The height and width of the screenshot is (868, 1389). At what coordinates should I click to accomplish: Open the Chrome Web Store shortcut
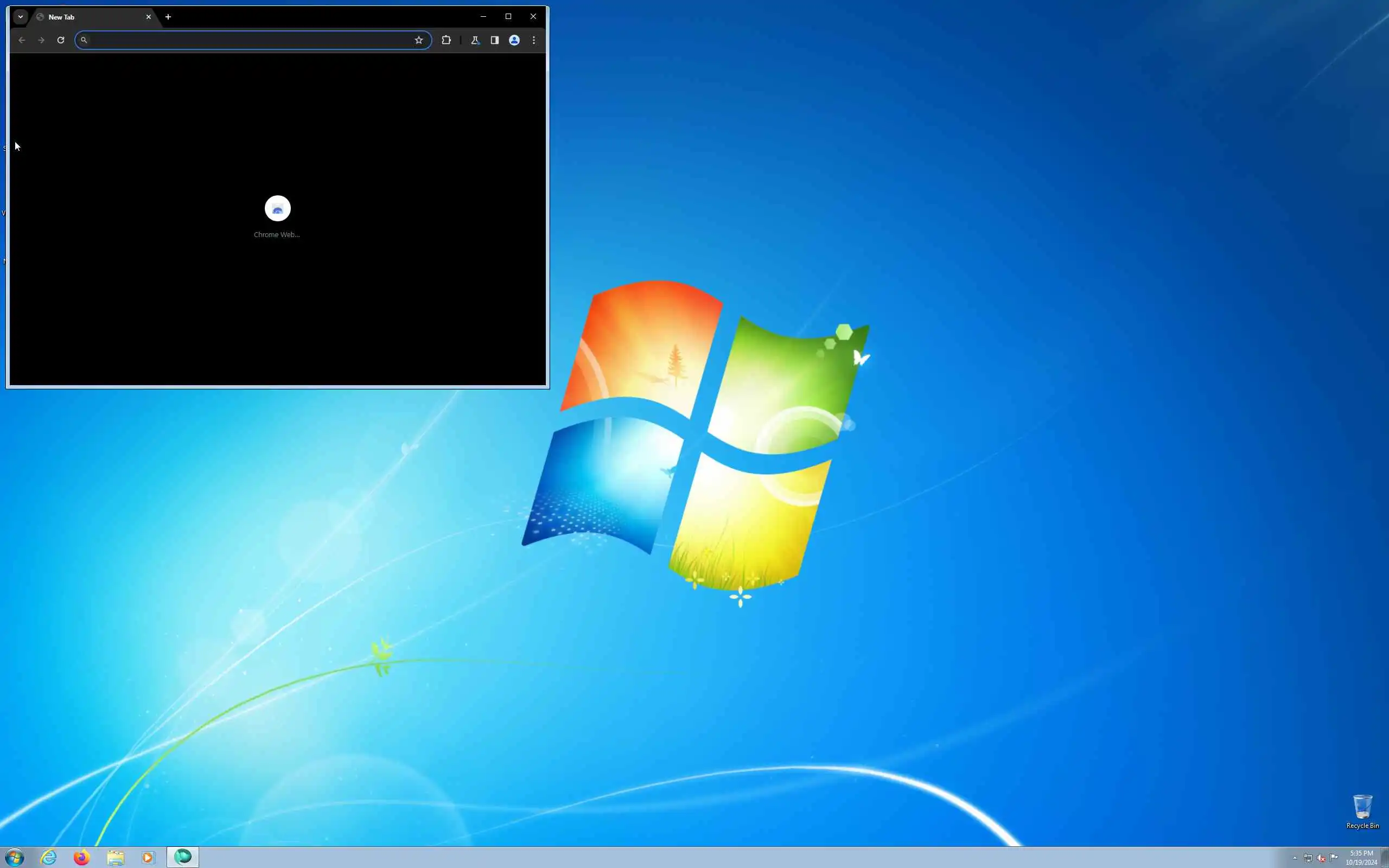point(277,209)
